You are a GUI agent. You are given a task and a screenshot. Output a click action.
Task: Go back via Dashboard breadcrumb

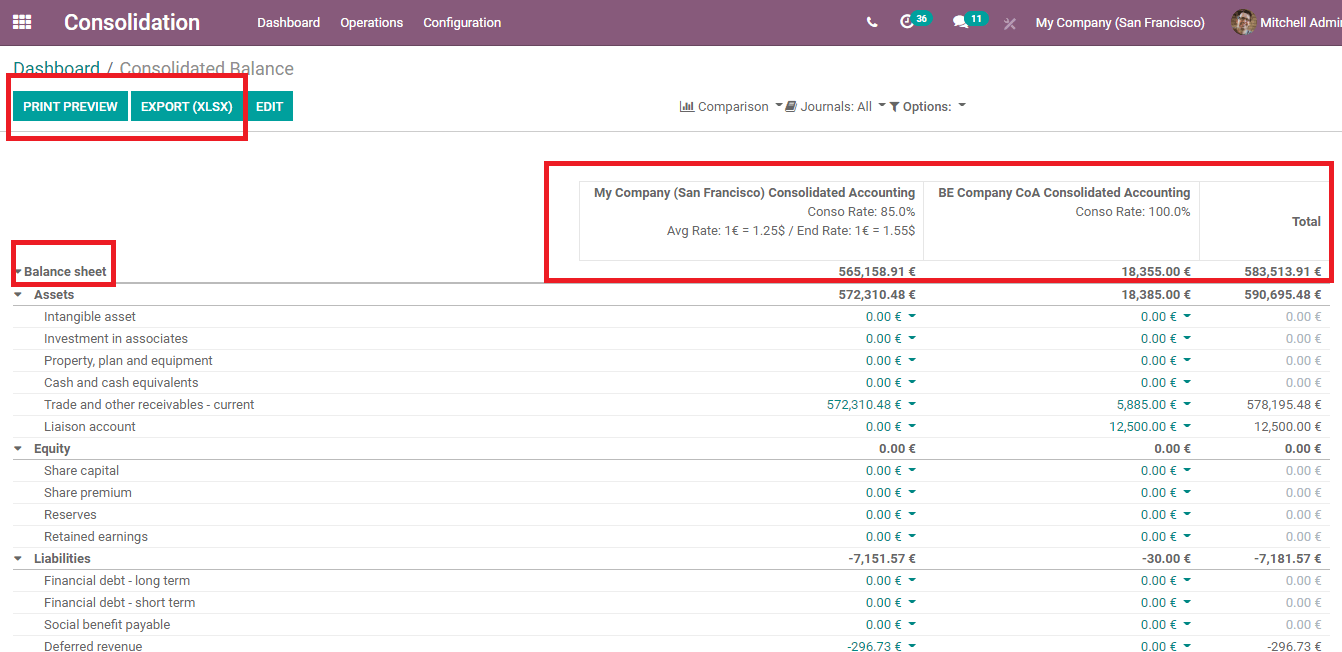(x=57, y=69)
